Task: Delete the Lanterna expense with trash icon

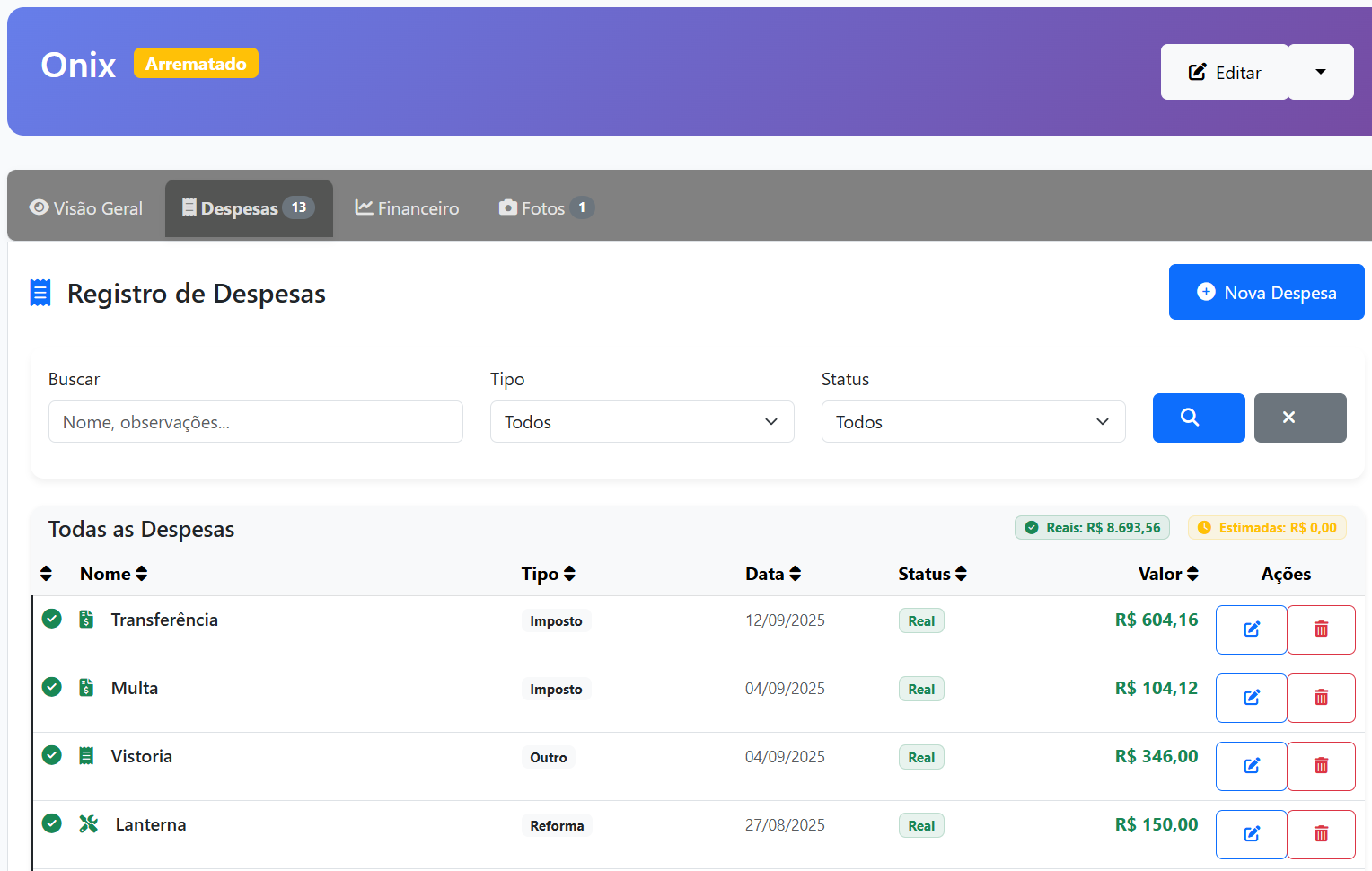Action: [x=1321, y=834]
